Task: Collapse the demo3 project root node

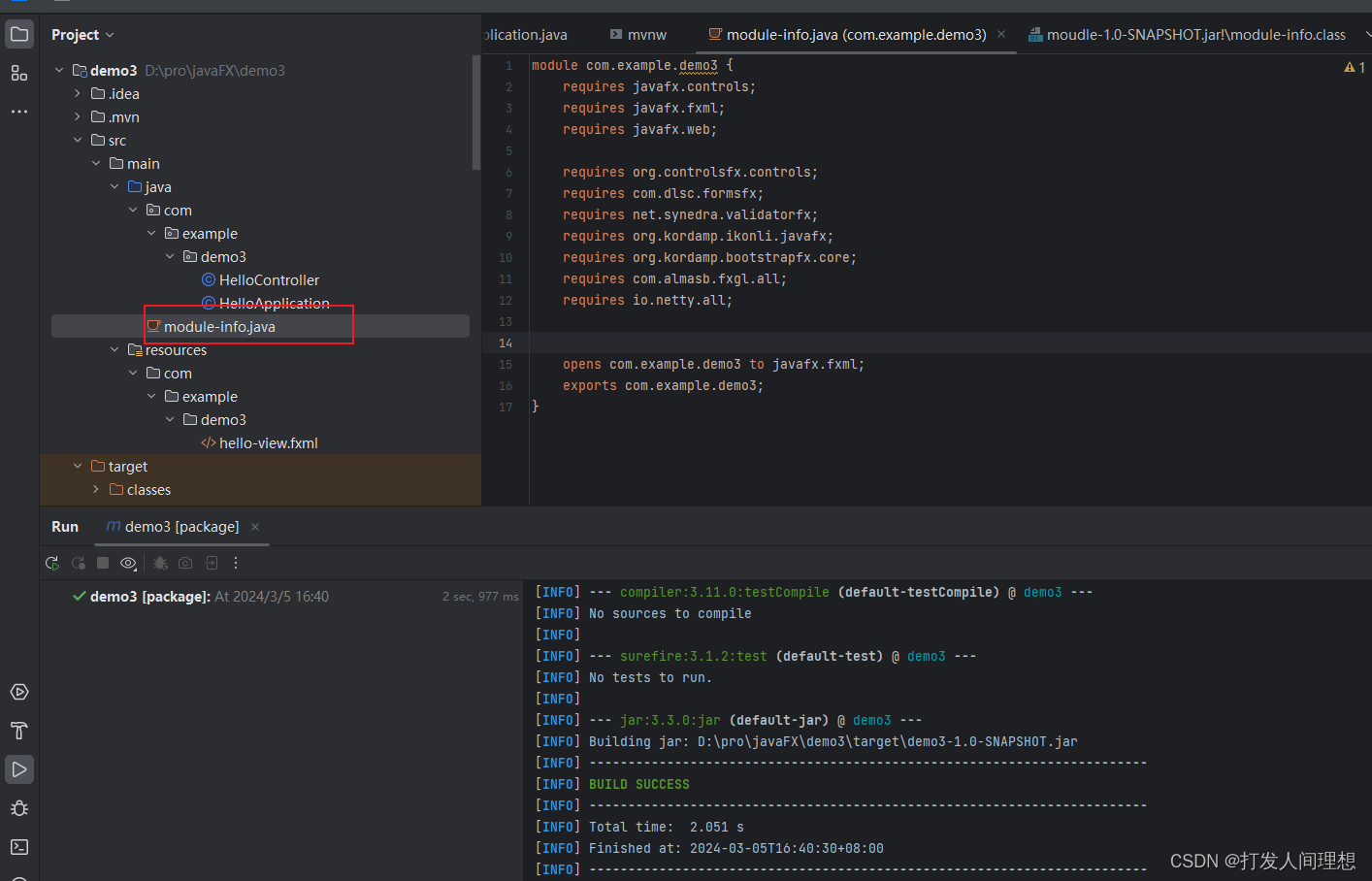Action: coord(59,70)
